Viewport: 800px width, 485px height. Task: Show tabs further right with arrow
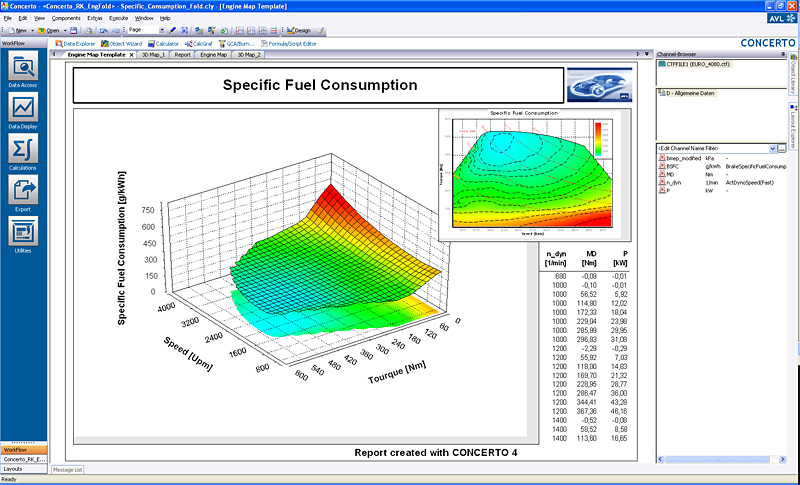click(637, 54)
